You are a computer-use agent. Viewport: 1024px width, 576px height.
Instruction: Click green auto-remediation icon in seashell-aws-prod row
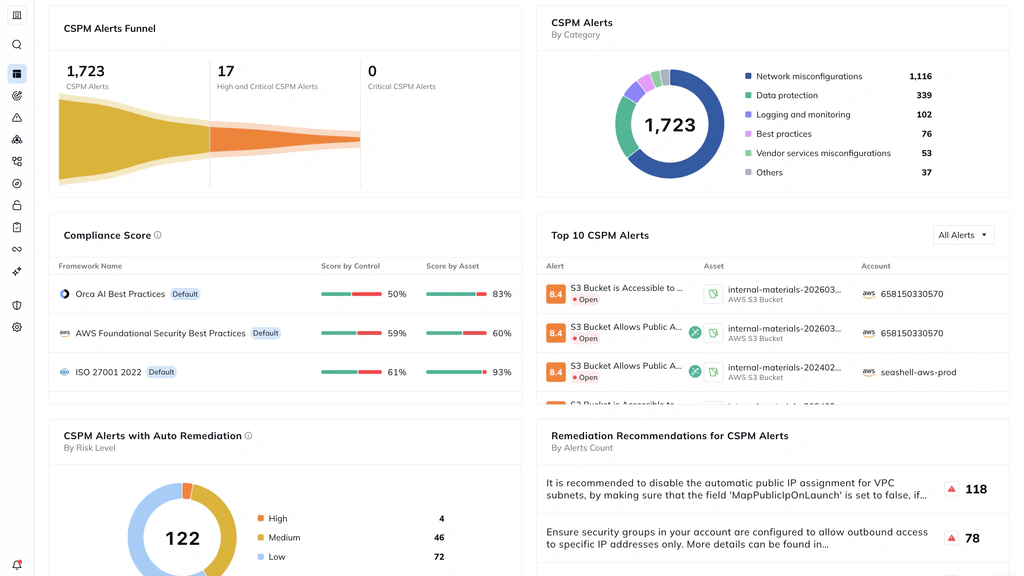[x=695, y=372]
